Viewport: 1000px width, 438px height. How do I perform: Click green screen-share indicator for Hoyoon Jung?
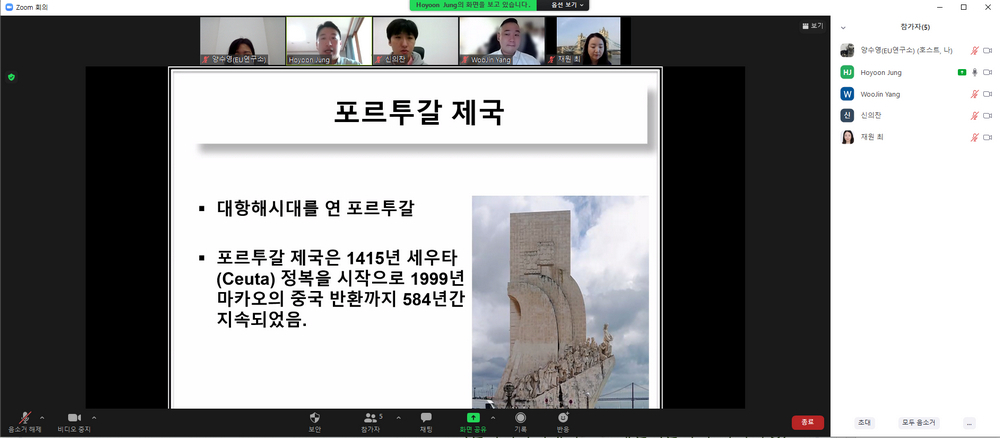coord(962,73)
